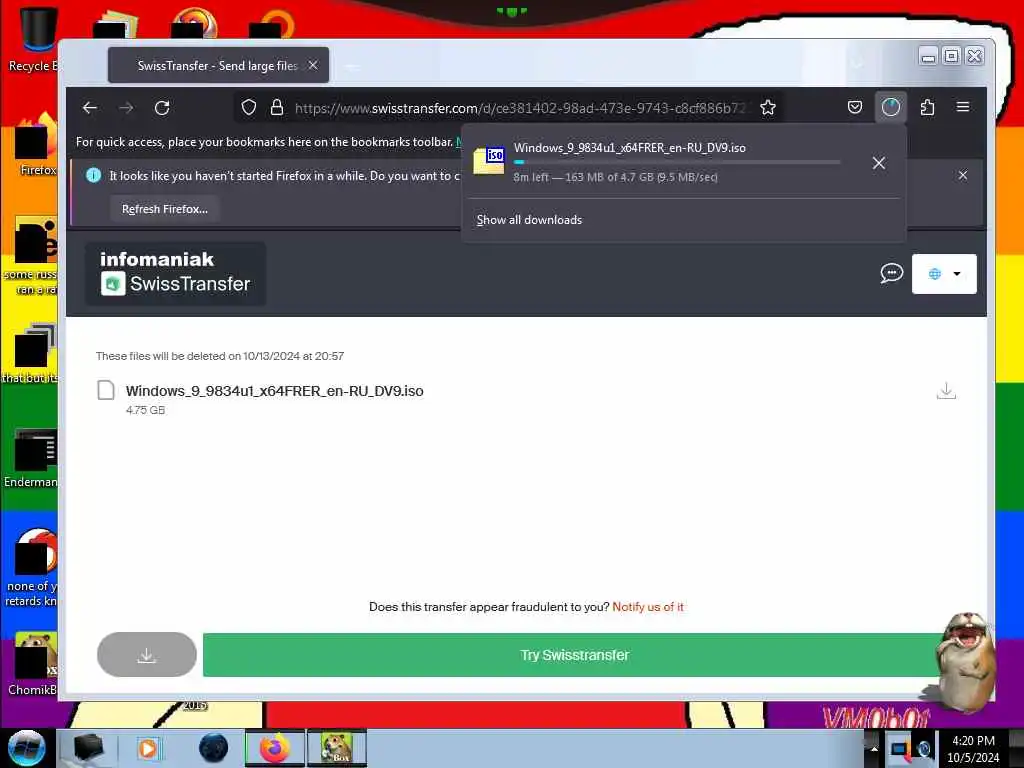
Task: Click the infomaniak SwissTransfer logo
Action: tap(175, 273)
